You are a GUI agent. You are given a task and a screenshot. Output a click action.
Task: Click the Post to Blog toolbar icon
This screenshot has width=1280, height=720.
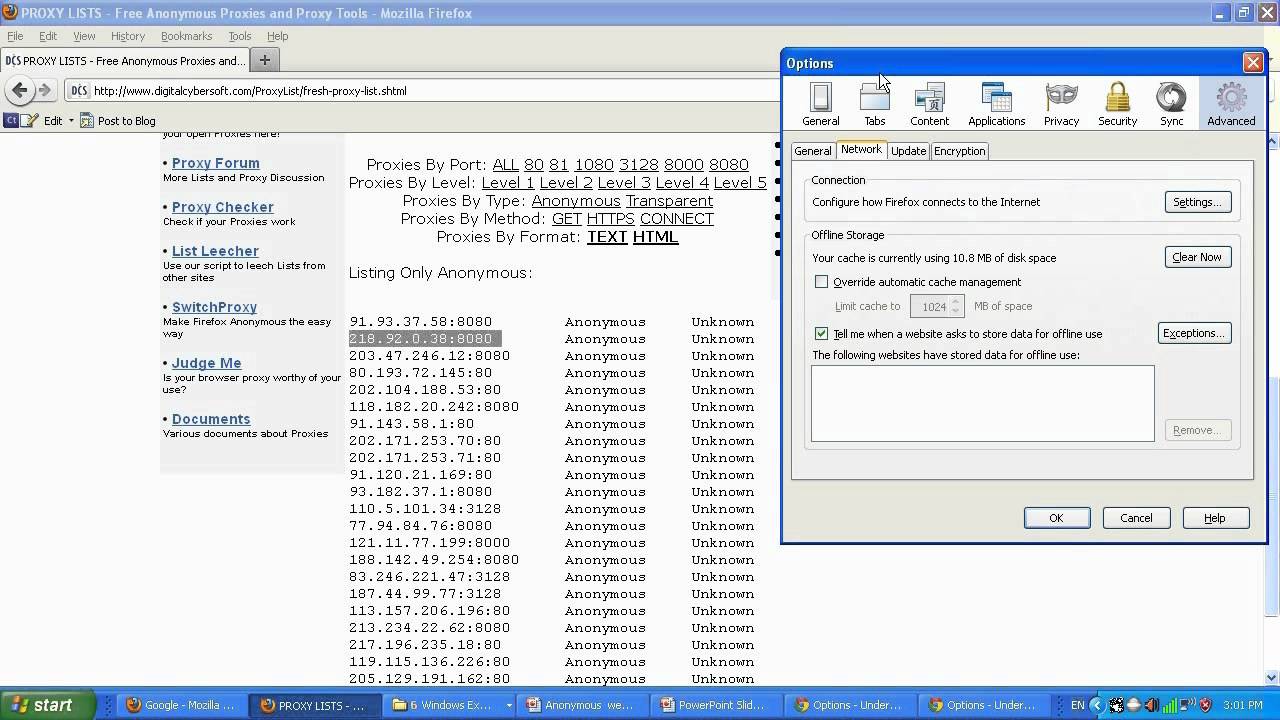87,120
